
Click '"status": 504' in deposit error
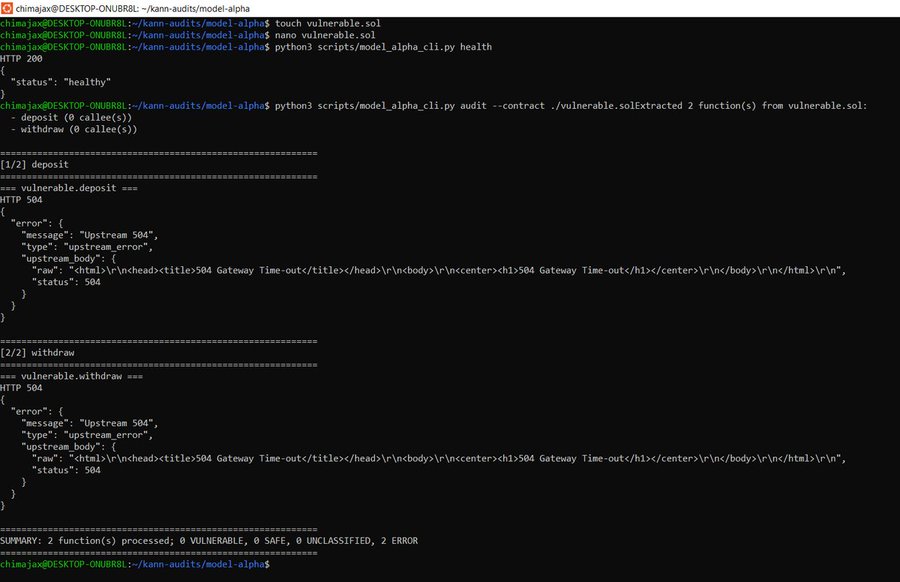pos(66,282)
